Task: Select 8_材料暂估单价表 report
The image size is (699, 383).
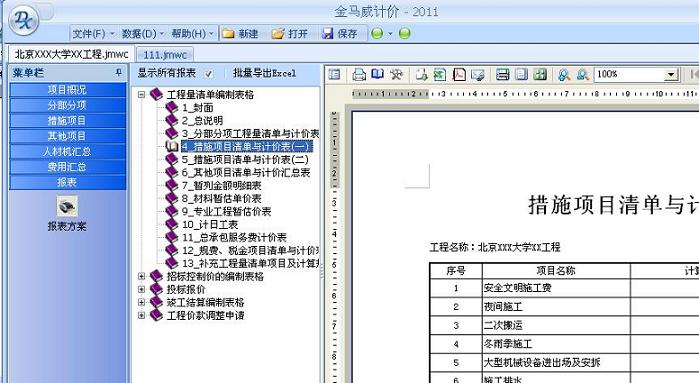Action: pos(222,198)
